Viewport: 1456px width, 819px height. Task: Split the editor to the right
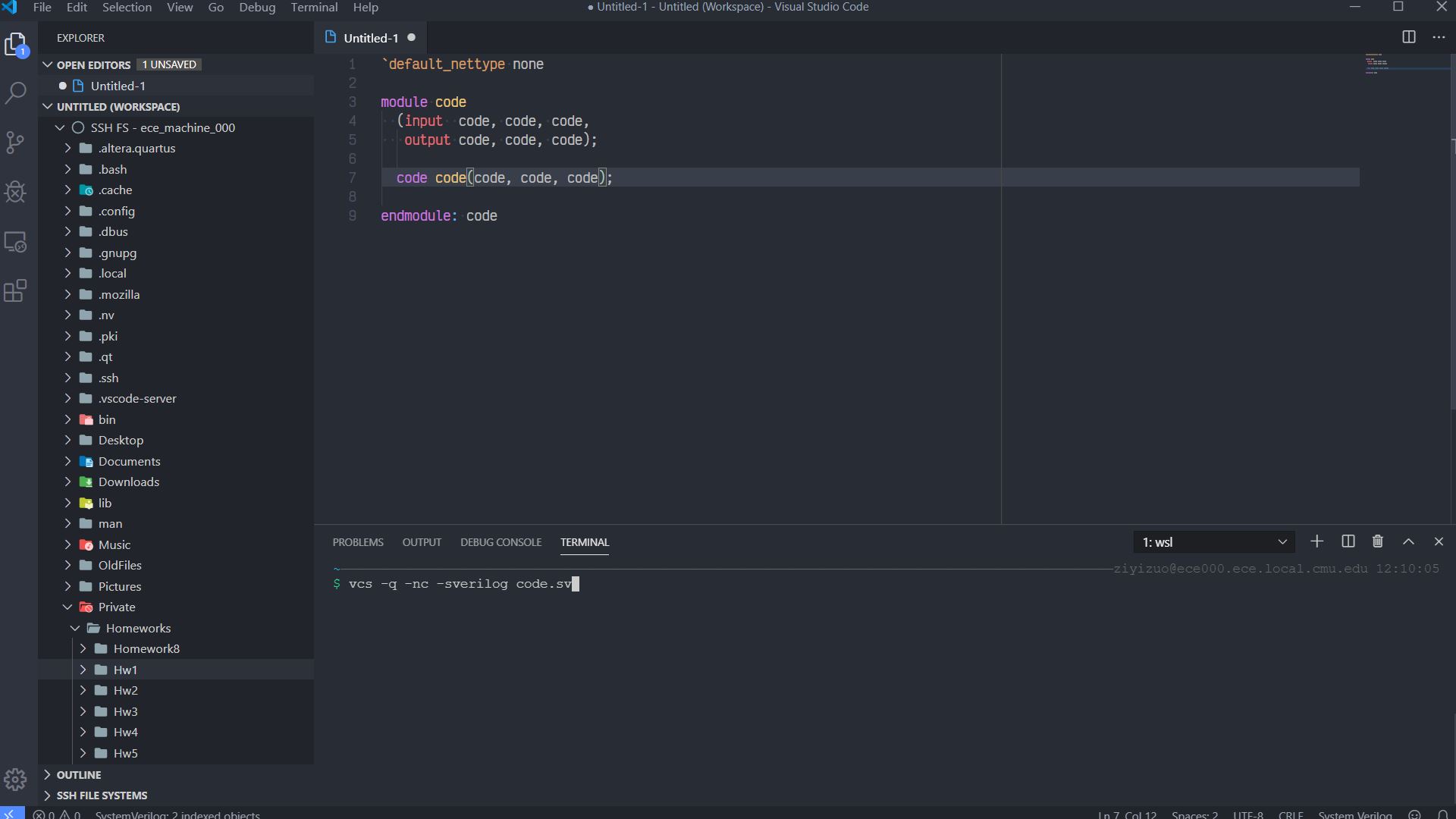1409,37
